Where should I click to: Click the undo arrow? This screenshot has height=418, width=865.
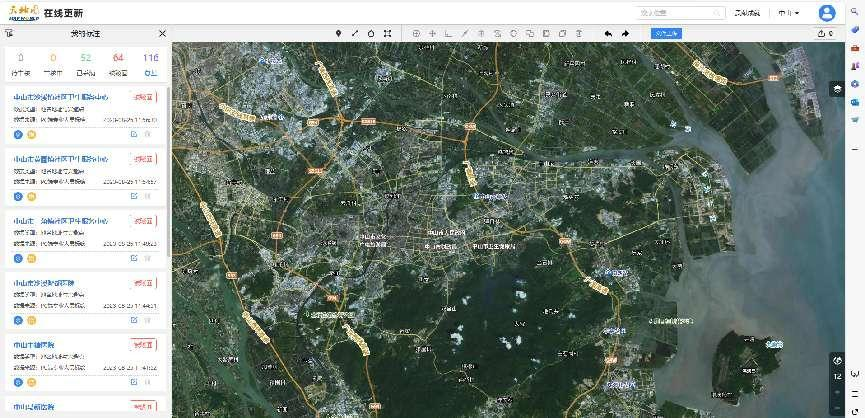click(608, 34)
